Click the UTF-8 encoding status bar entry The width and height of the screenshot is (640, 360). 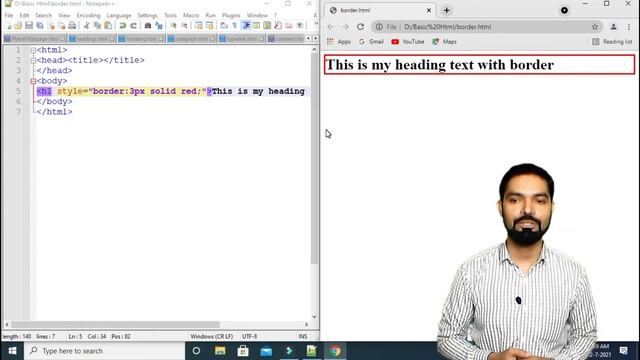click(x=249, y=336)
